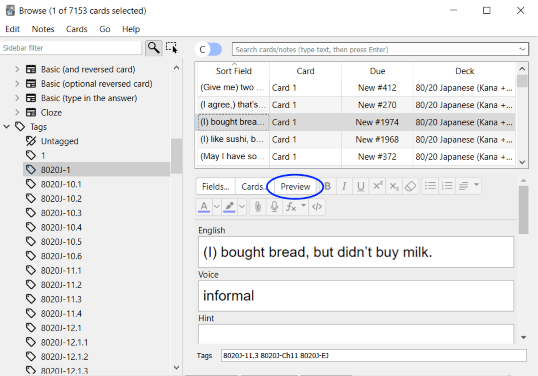This screenshot has width=538, height=376.
Task: Expand Basic (type in the answer) note type
Action: point(17,98)
